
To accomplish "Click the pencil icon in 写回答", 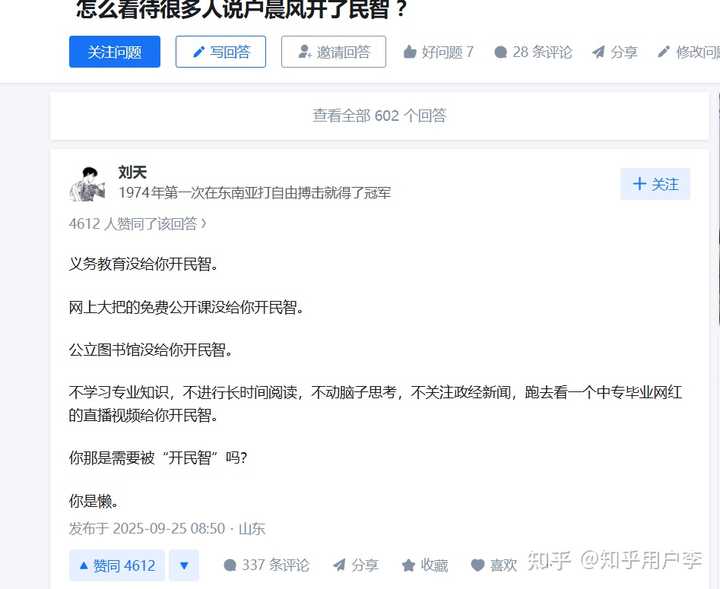I will tap(199, 52).
